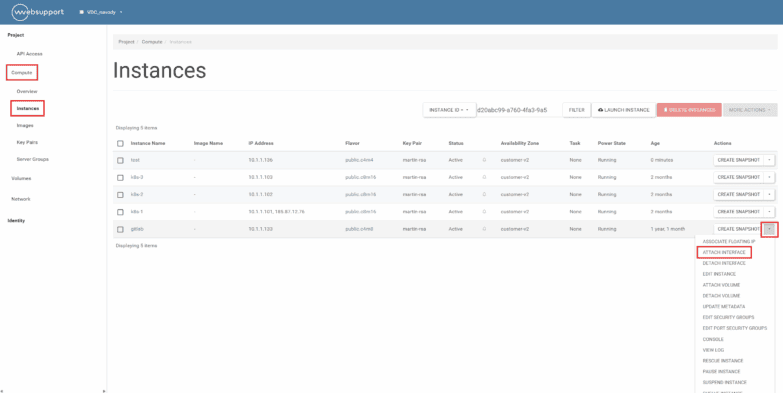Open Instances in the sidebar

pyautogui.click(x=27, y=108)
